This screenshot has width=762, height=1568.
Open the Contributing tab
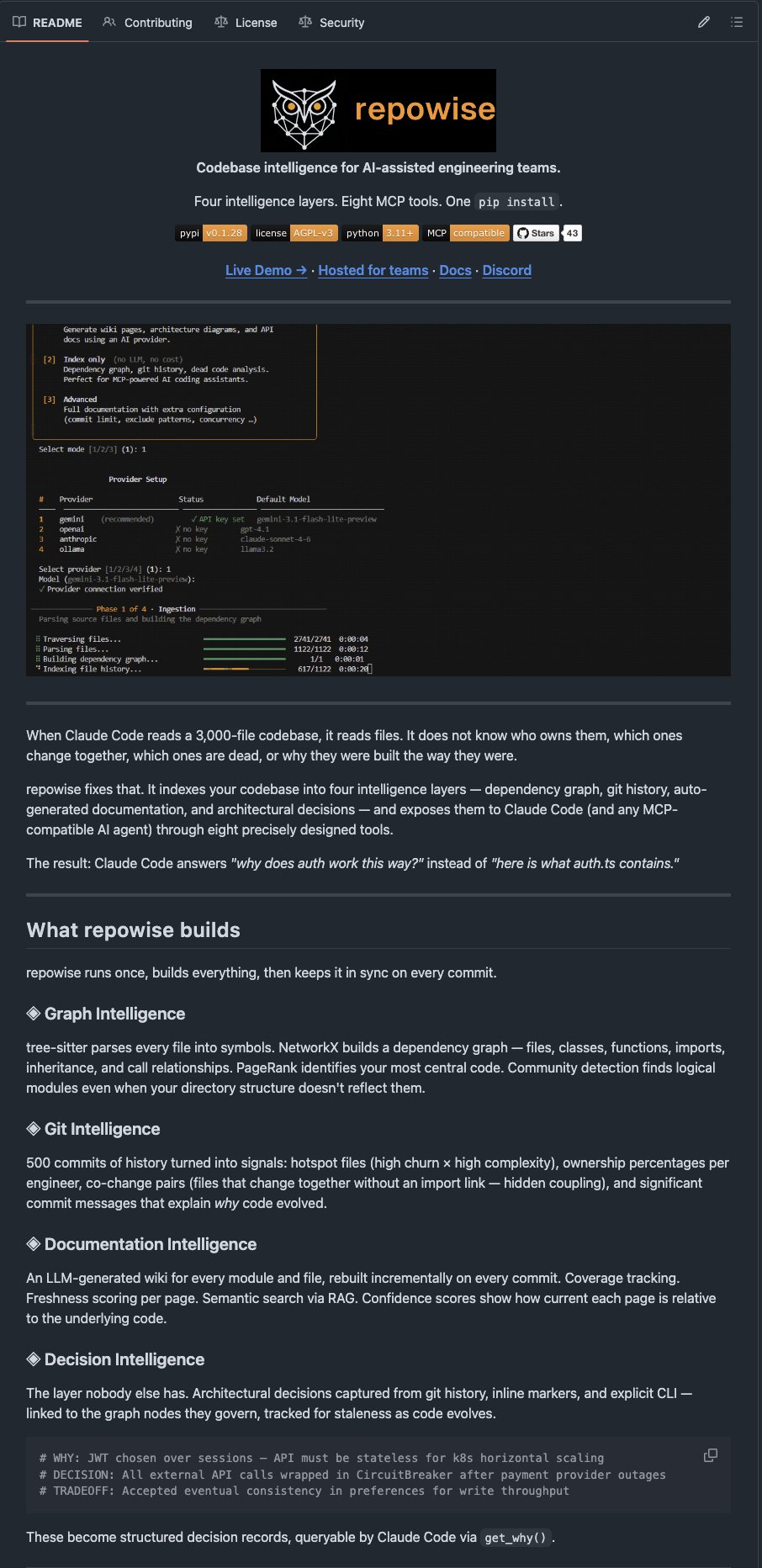click(148, 23)
